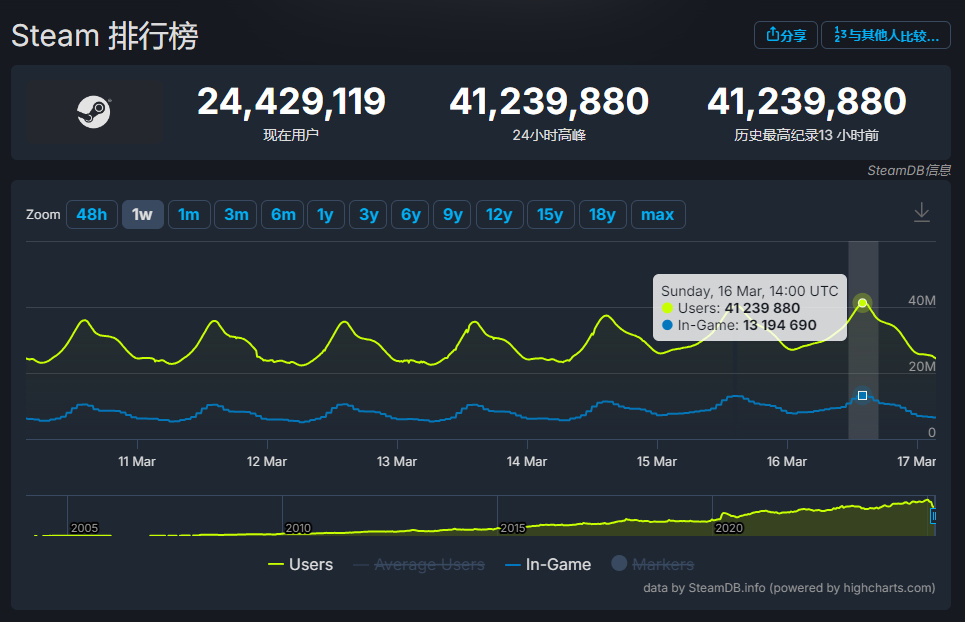965x622 pixels.
Task: Click the 24小时高峰 label
Action: pos(549,135)
